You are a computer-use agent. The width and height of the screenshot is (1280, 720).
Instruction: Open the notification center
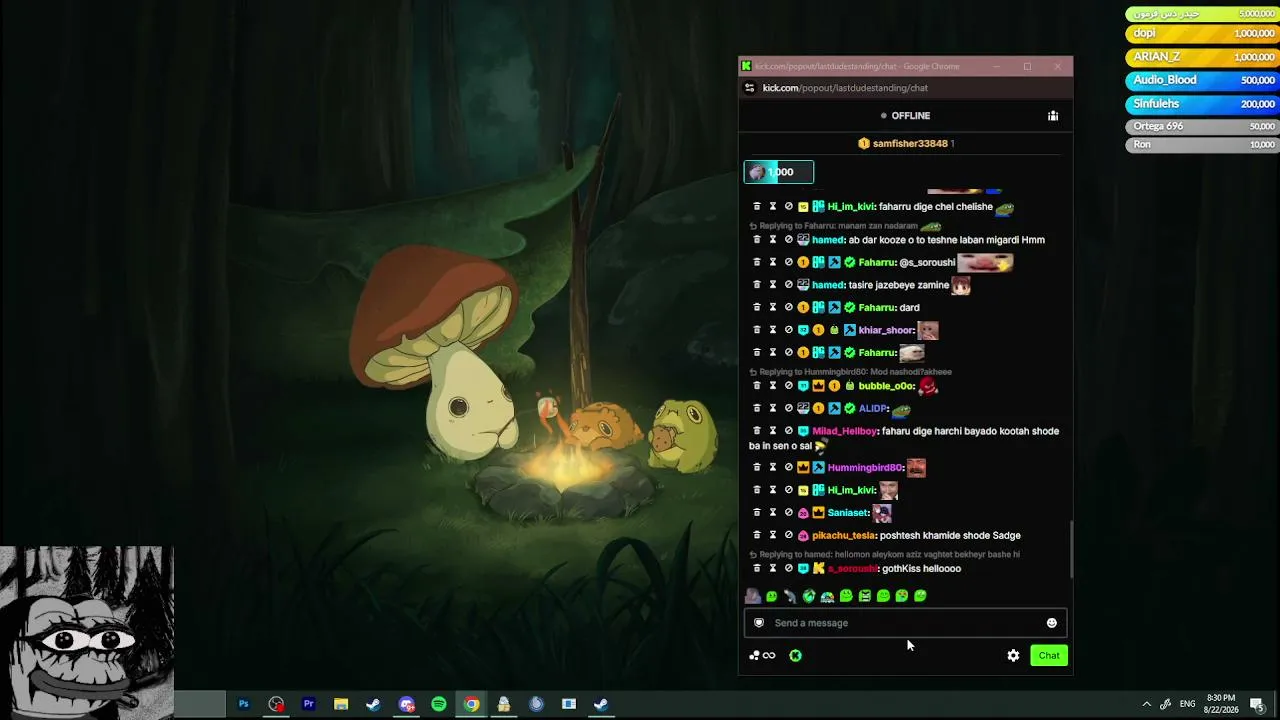click(x=1257, y=704)
